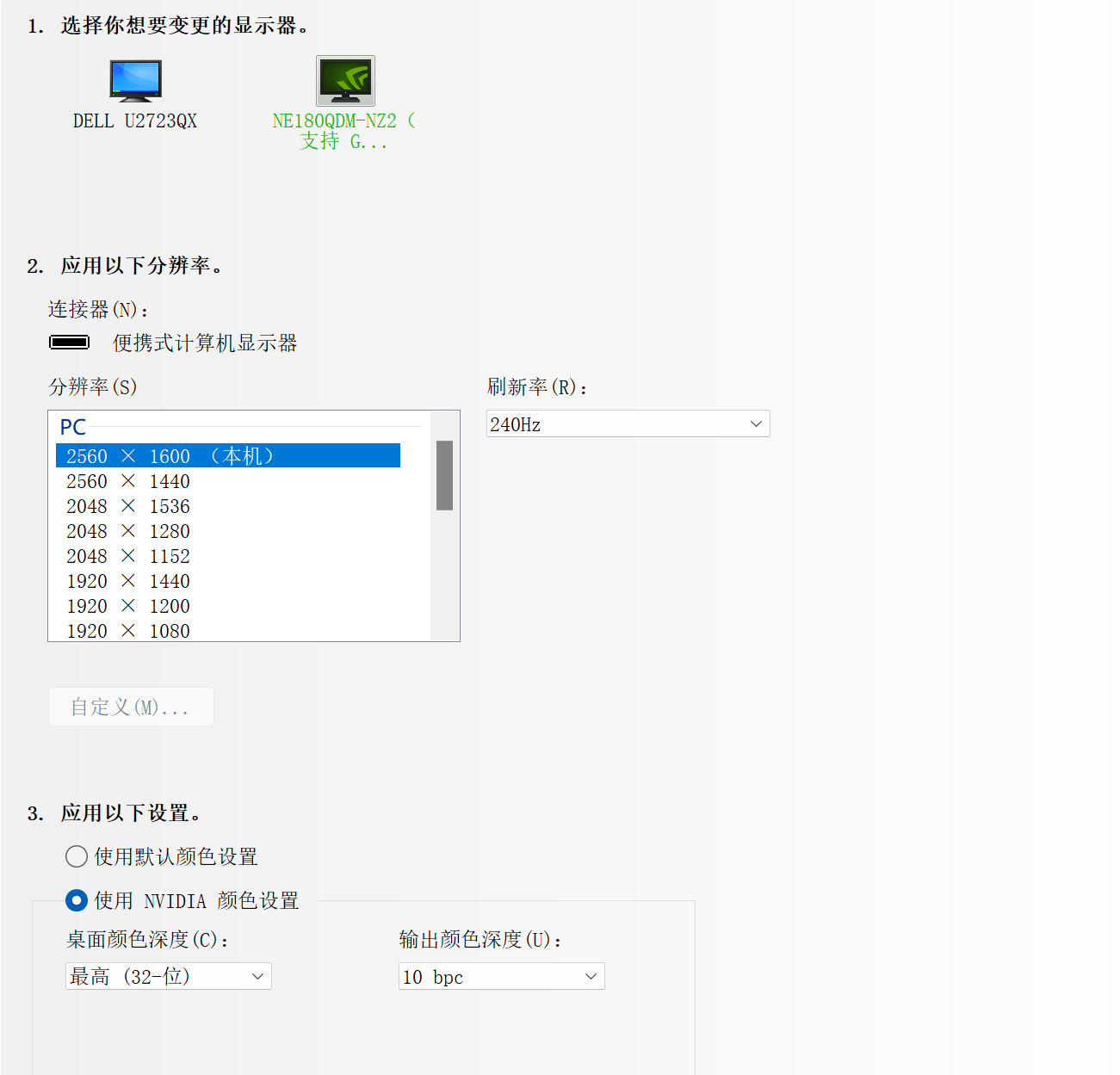Select 使用默认颜色设置 radio button
This screenshot has width=1120, height=1075.
[x=76, y=856]
